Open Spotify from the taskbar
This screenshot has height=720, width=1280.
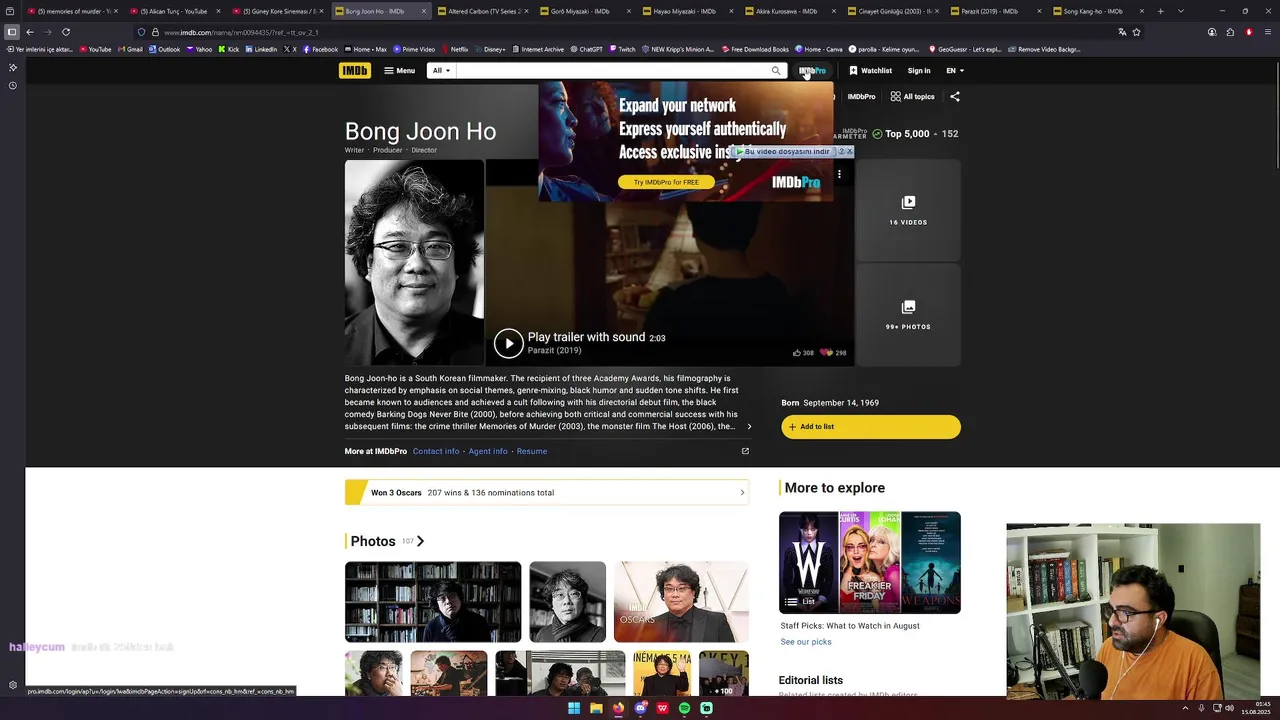coord(684,708)
